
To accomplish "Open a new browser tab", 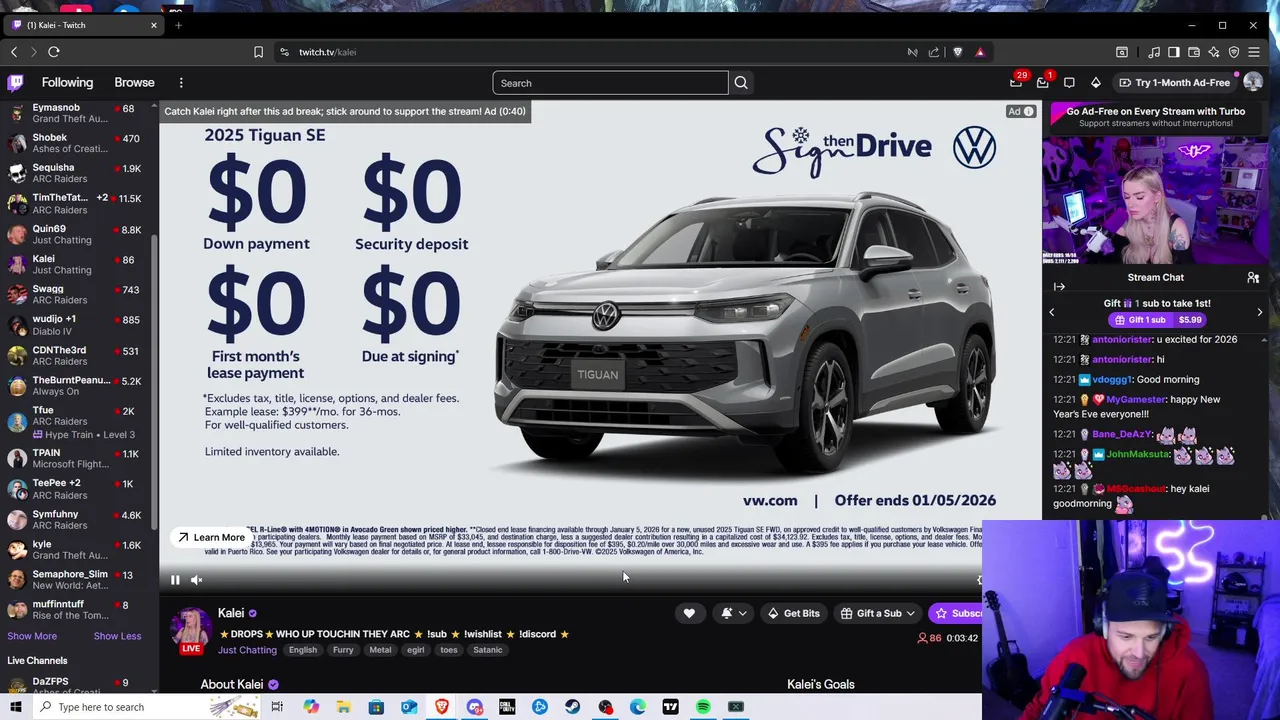I will pos(178,25).
